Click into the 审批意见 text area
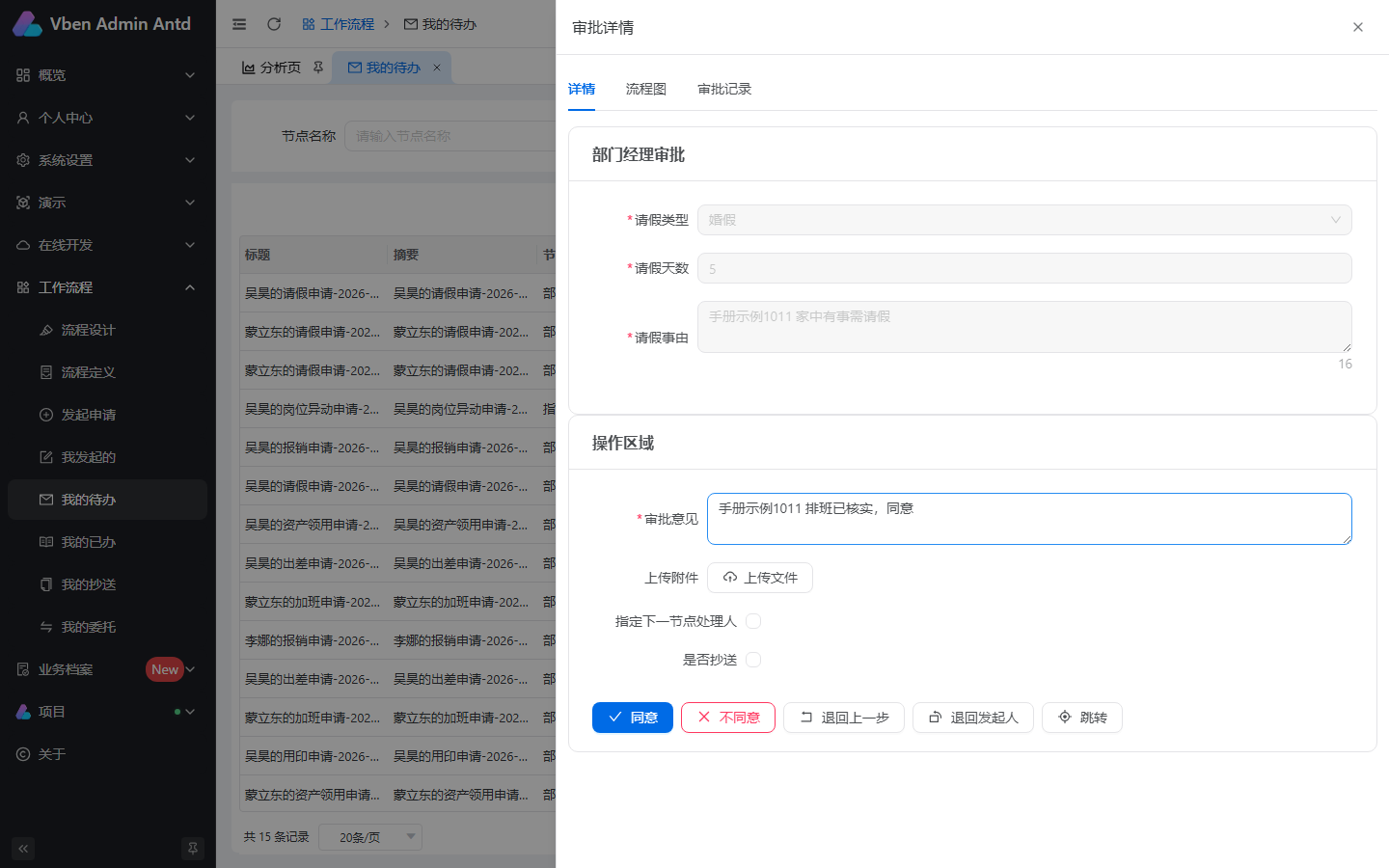This screenshot has height=868, width=1389. 1029,519
